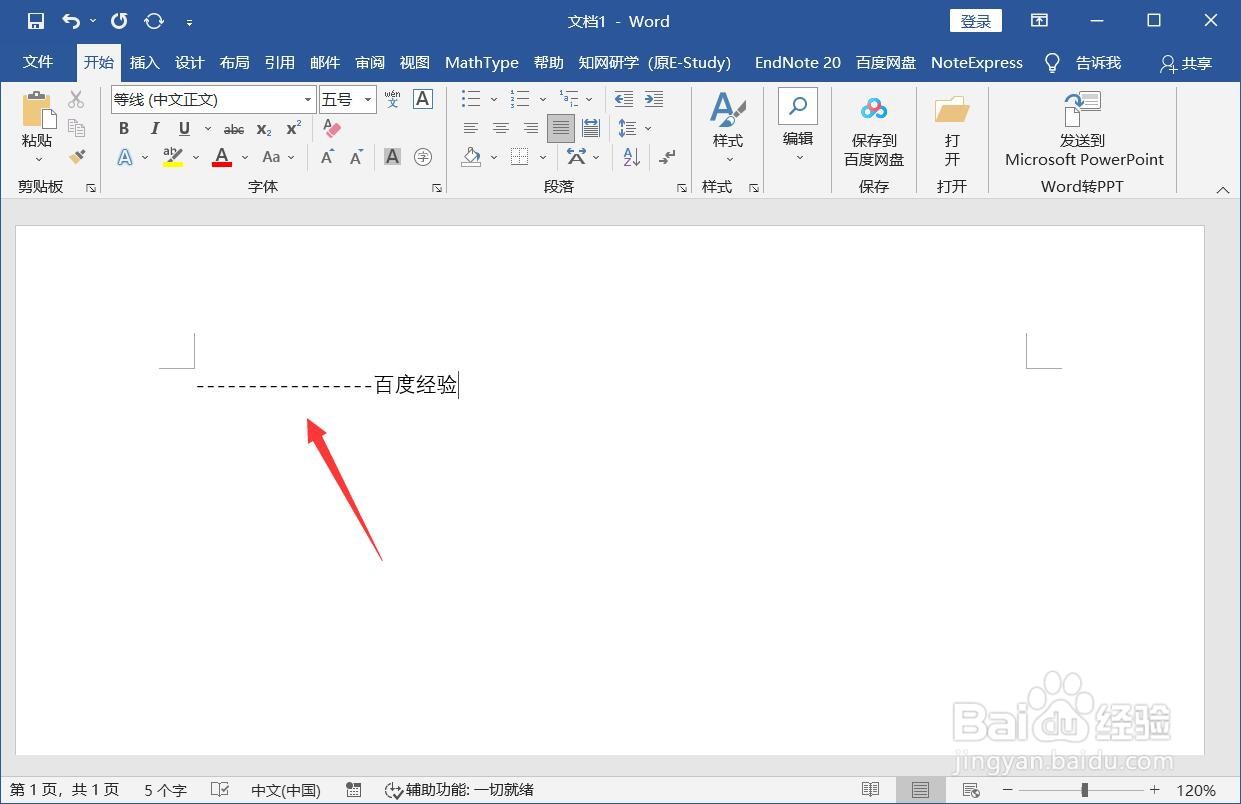Decrease font size with Shrink Font
The image size is (1241, 804).
tap(357, 157)
